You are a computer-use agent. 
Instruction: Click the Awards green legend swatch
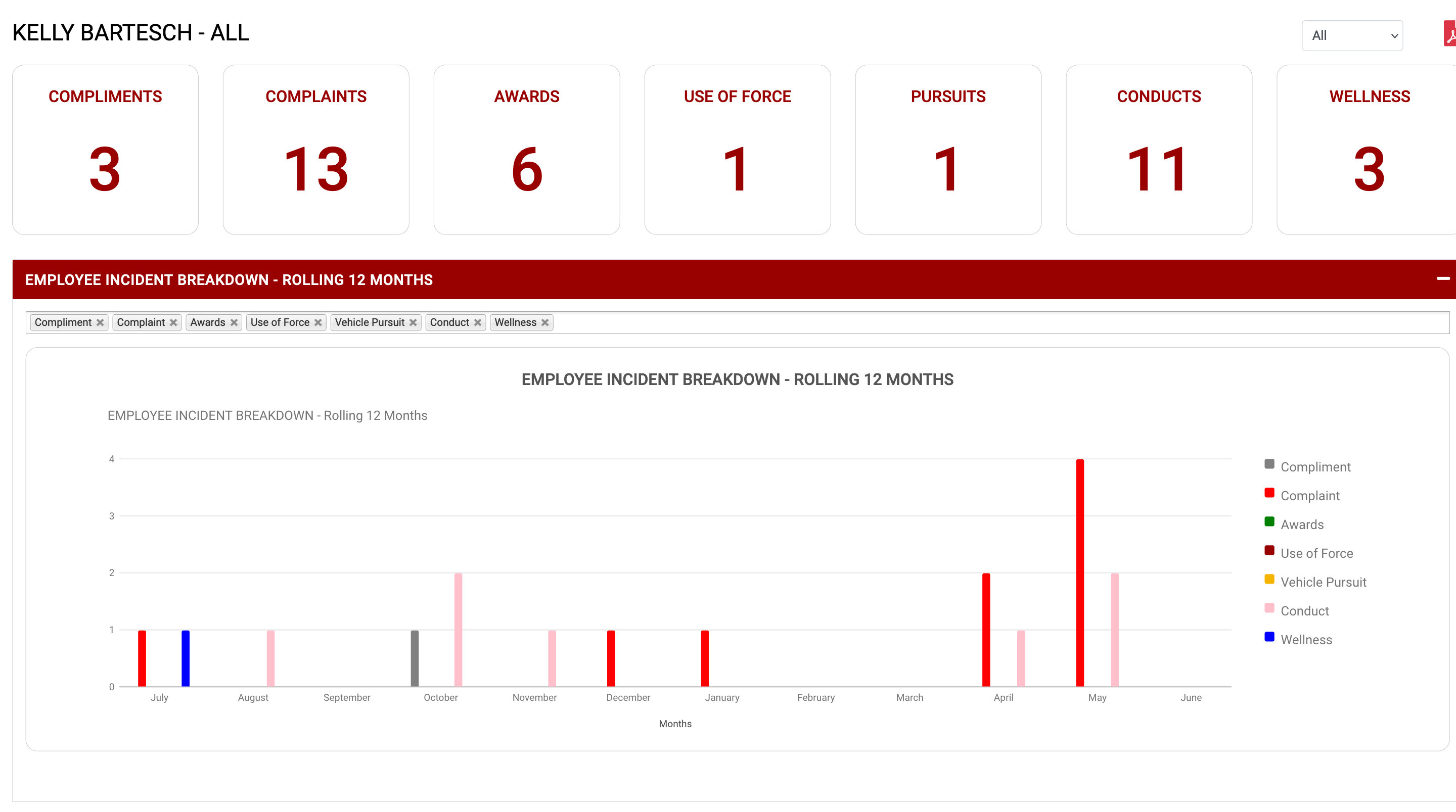tap(1269, 521)
